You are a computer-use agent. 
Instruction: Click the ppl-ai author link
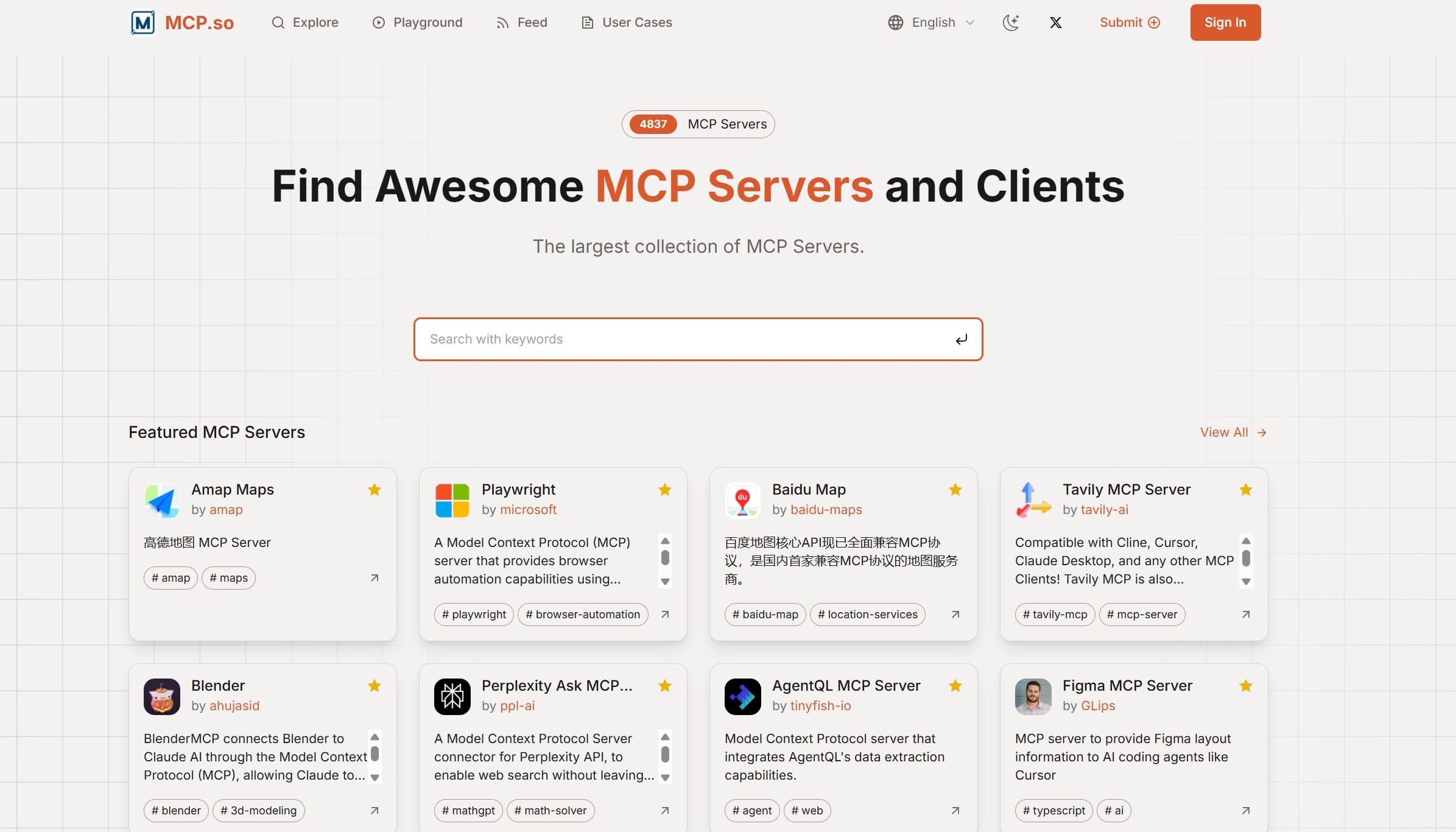pos(517,706)
